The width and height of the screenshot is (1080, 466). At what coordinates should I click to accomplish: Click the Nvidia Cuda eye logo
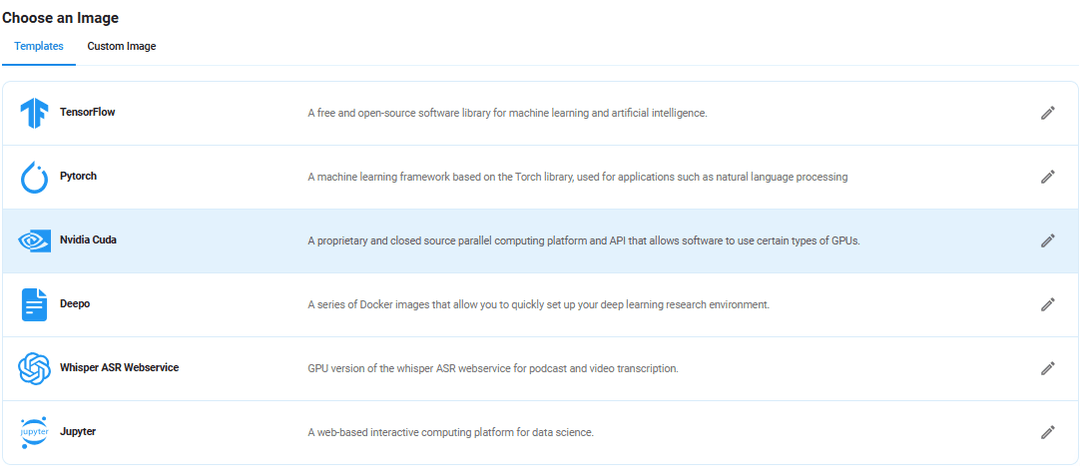34,241
